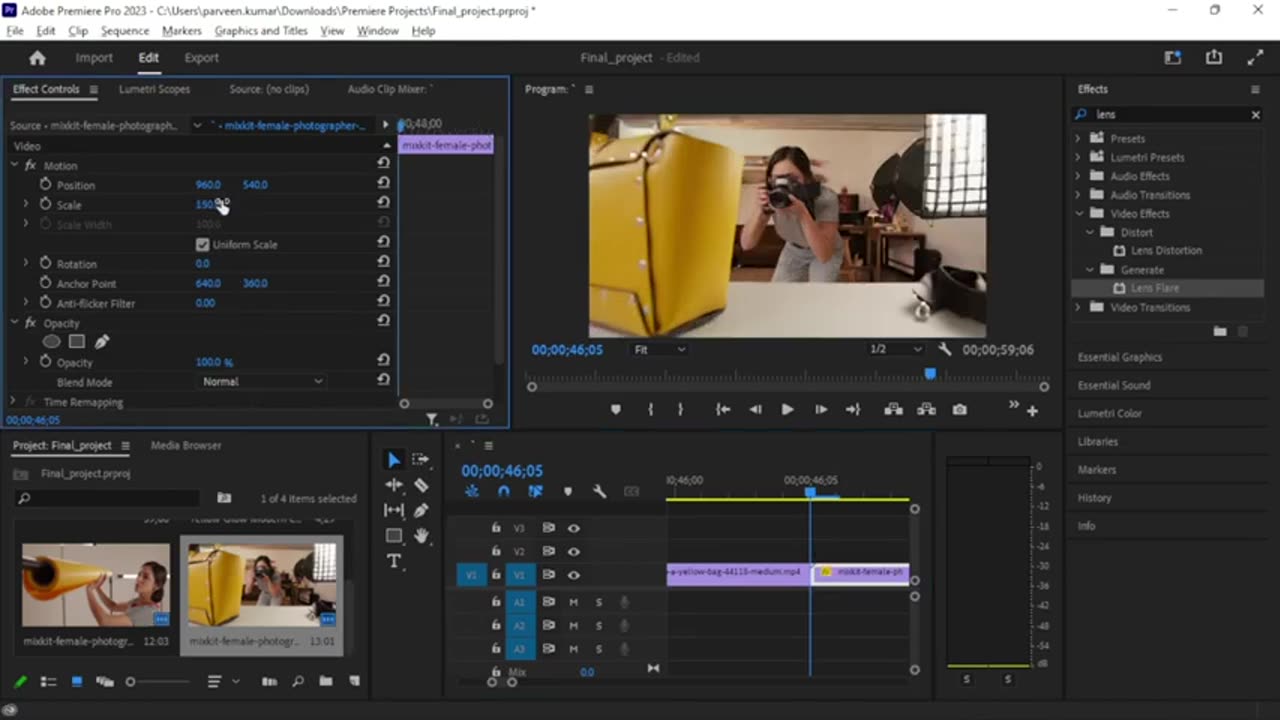Play the program monitor video

click(x=787, y=409)
